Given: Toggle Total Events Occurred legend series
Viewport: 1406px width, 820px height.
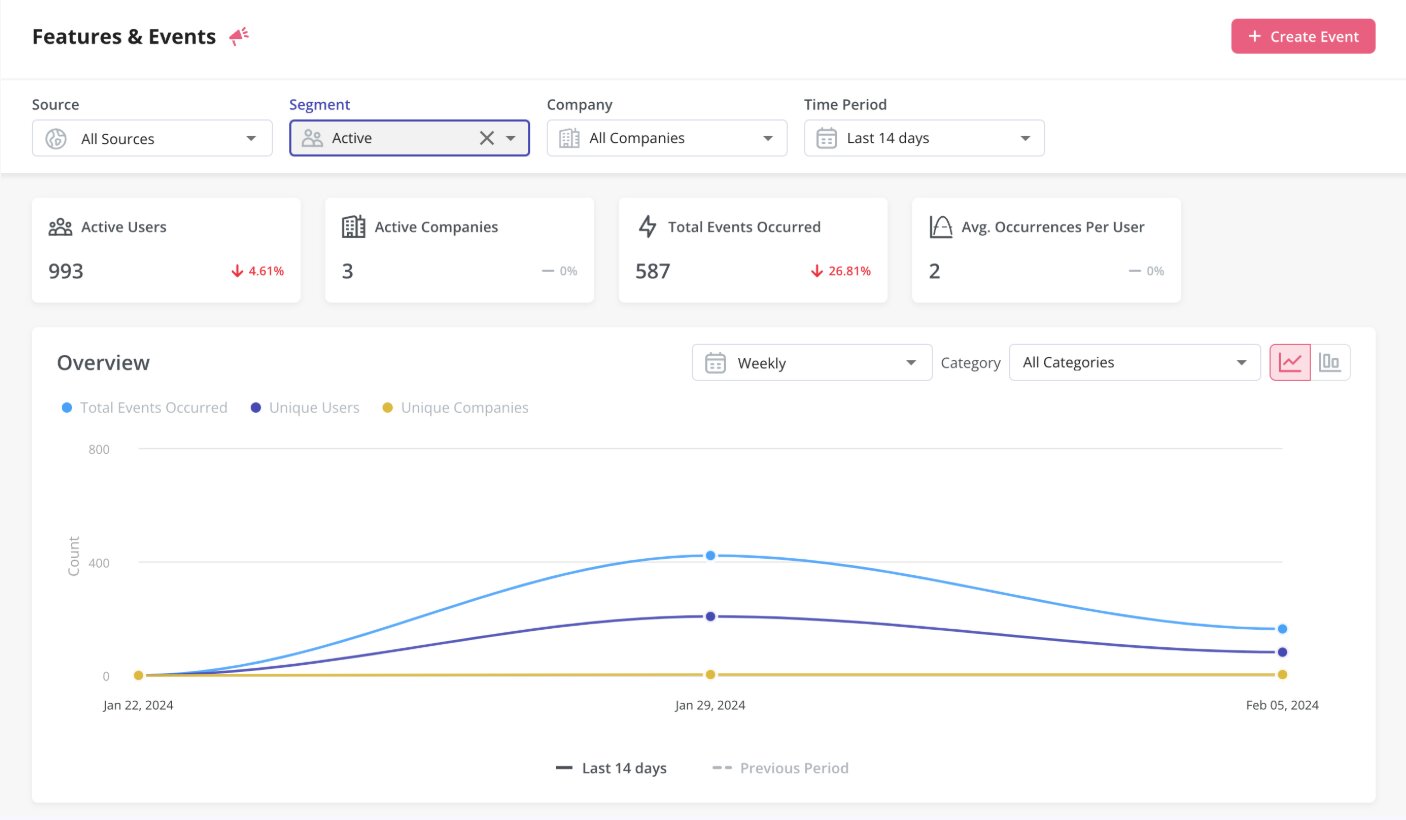Looking at the screenshot, I should (144, 408).
